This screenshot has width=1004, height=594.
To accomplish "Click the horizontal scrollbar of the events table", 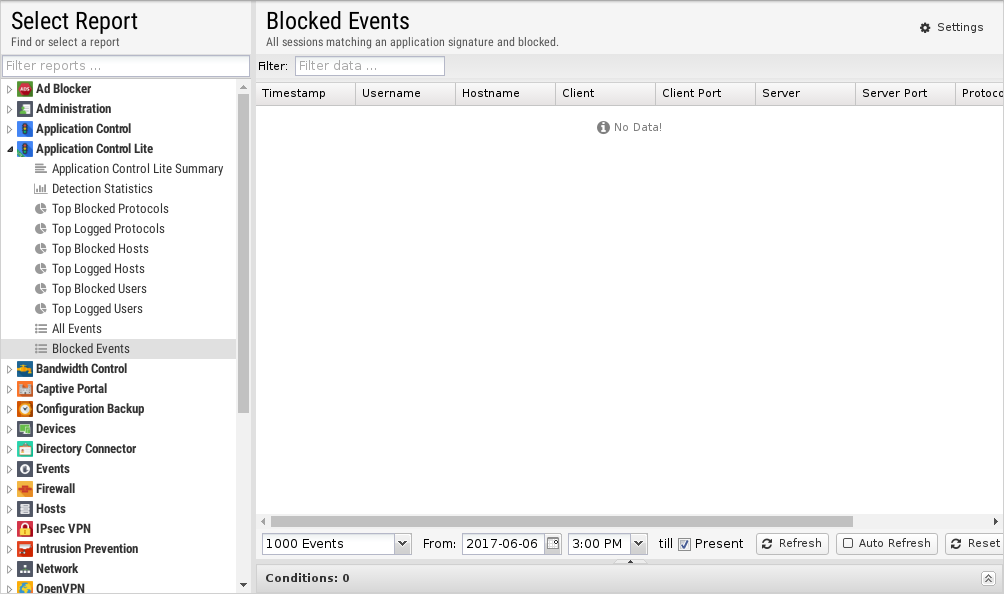I will click(x=561, y=521).
